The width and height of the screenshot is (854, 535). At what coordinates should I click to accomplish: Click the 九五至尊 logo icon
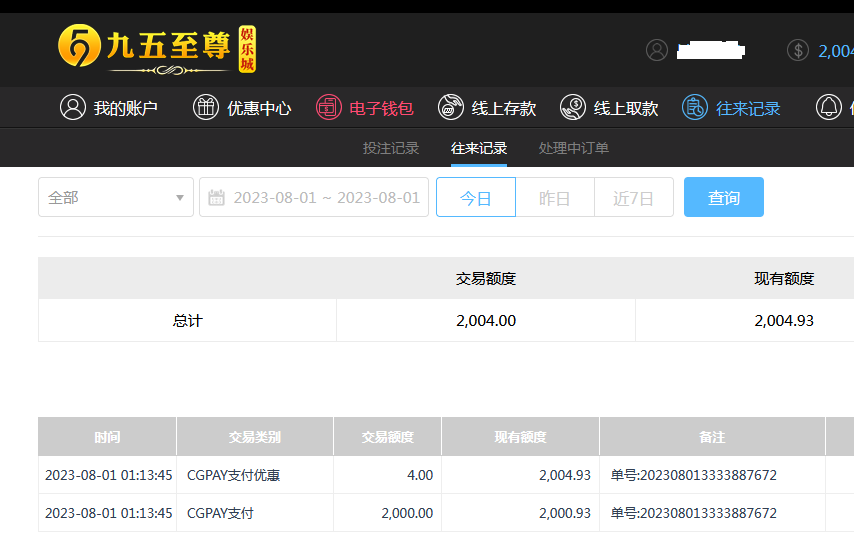[79, 46]
